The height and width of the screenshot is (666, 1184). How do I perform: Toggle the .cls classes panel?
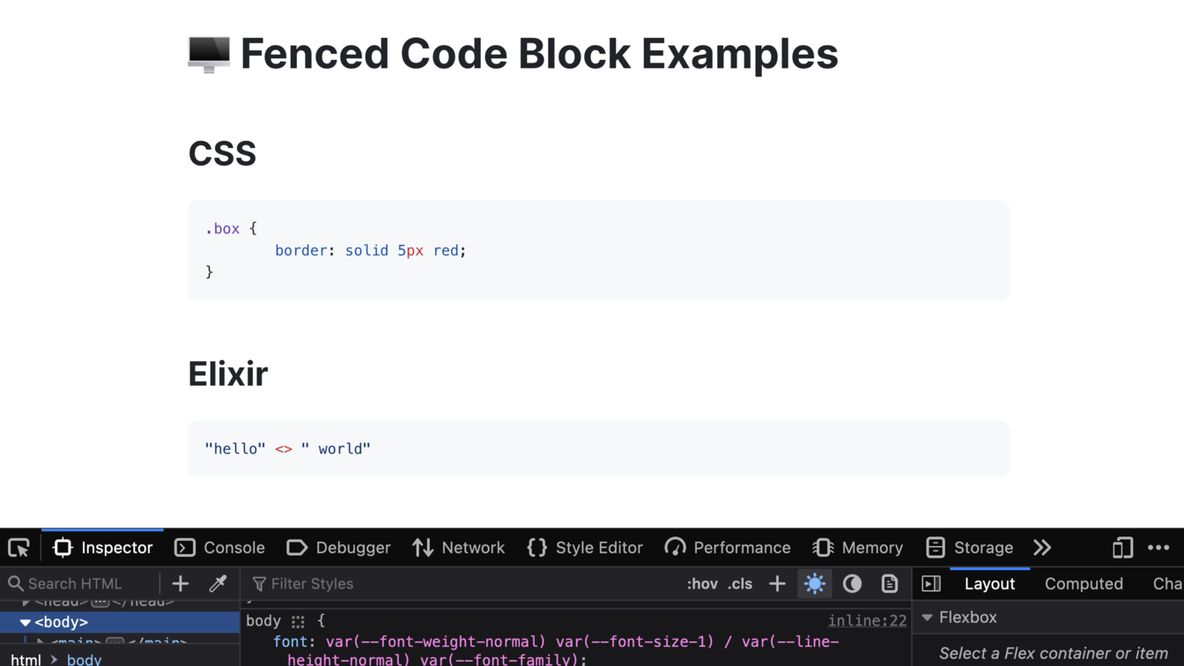pyautogui.click(x=740, y=584)
